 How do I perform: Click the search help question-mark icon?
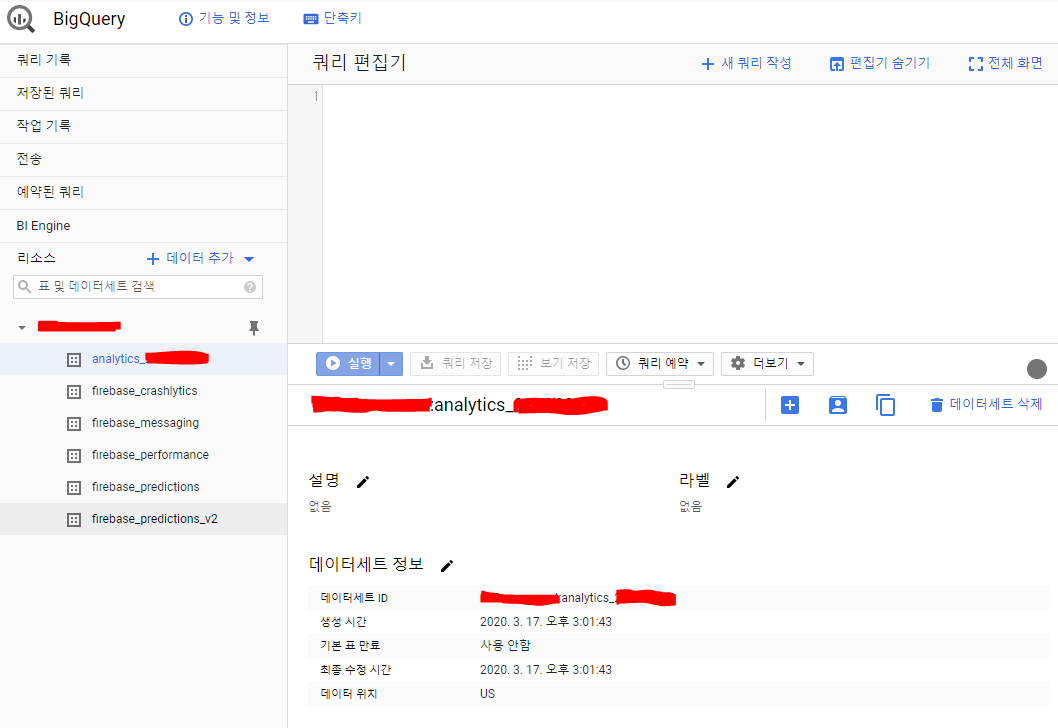250,287
